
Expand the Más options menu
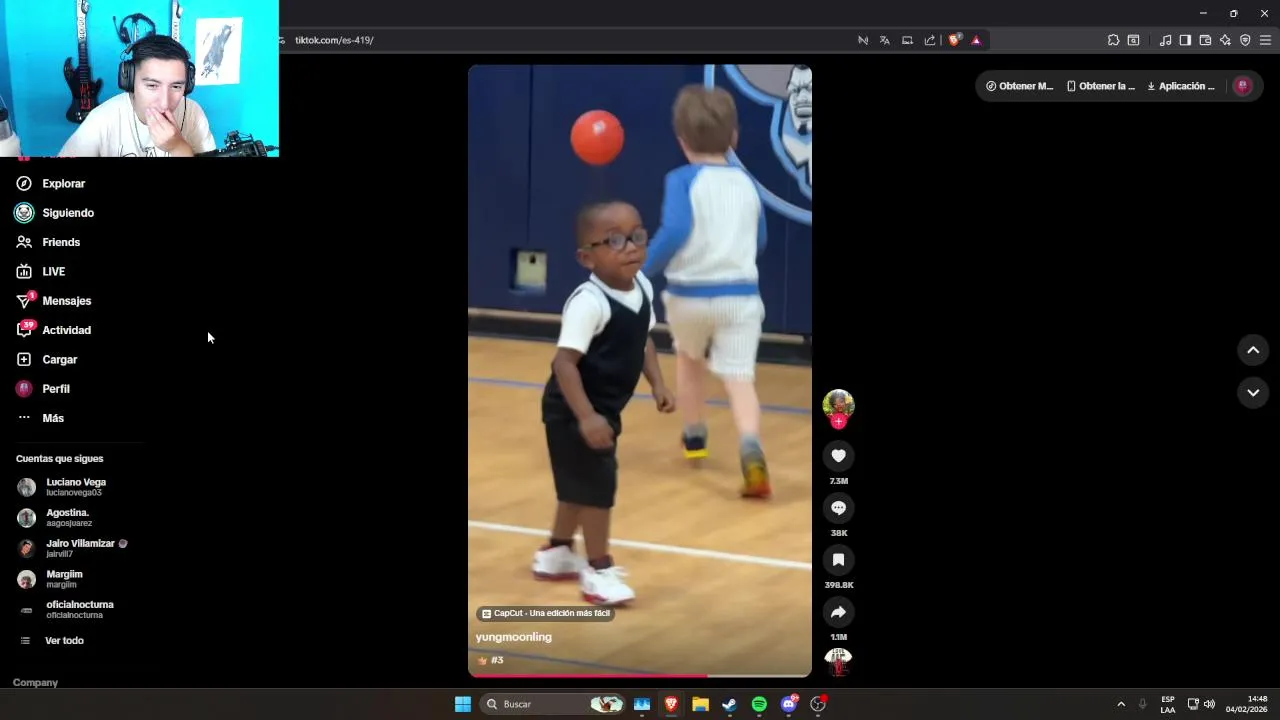point(53,418)
